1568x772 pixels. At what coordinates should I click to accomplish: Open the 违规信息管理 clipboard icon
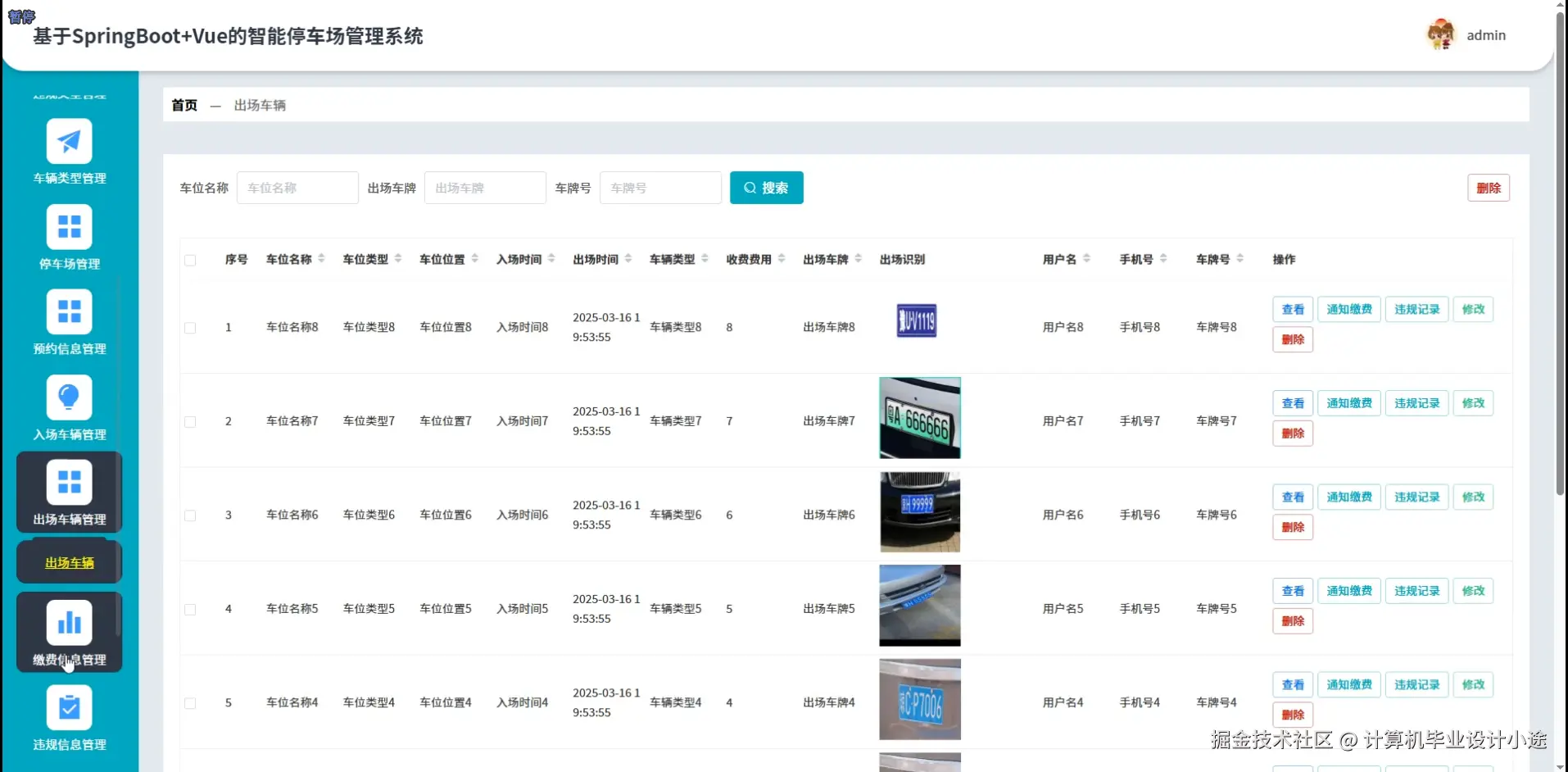point(69,707)
